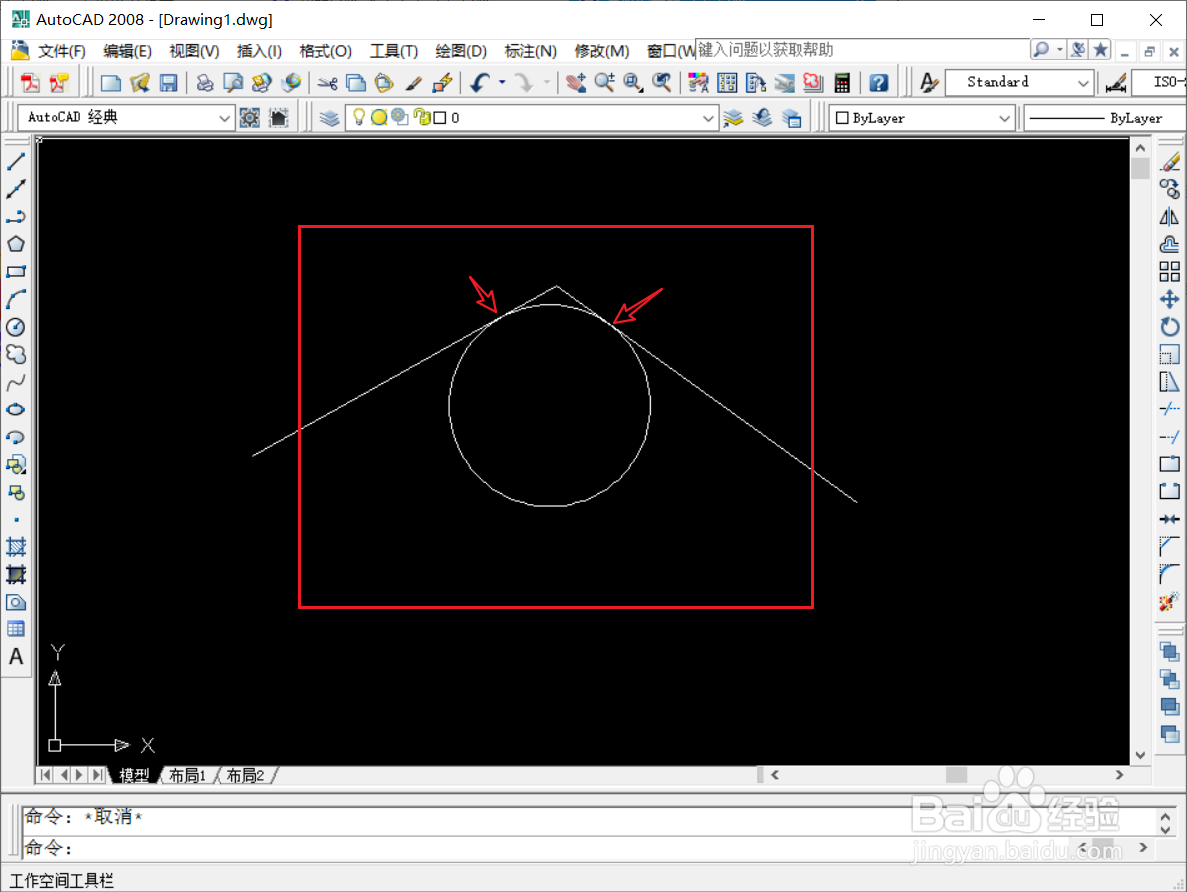The width and height of the screenshot is (1187, 892).
Task: Click the Pan realtime hand icon
Action: click(x=576, y=83)
